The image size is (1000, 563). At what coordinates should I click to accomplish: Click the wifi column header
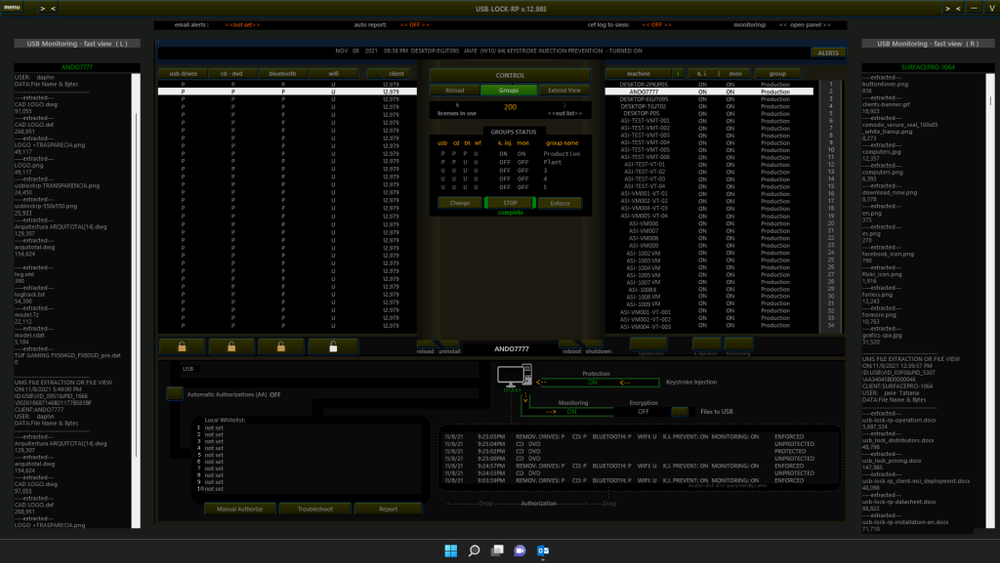tap(334, 73)
